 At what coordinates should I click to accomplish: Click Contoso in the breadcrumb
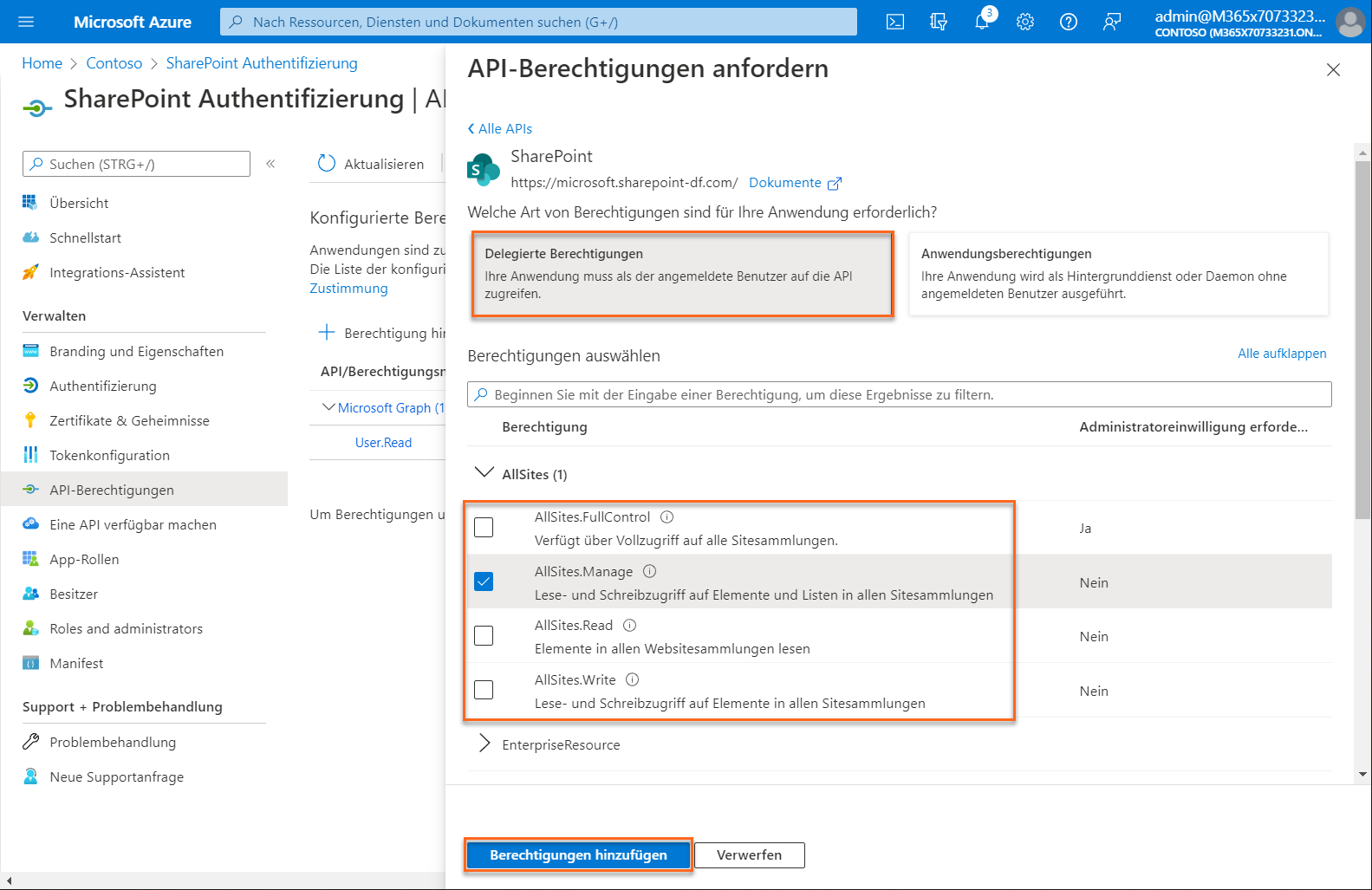pyautogui.click(x=114, y=63)
